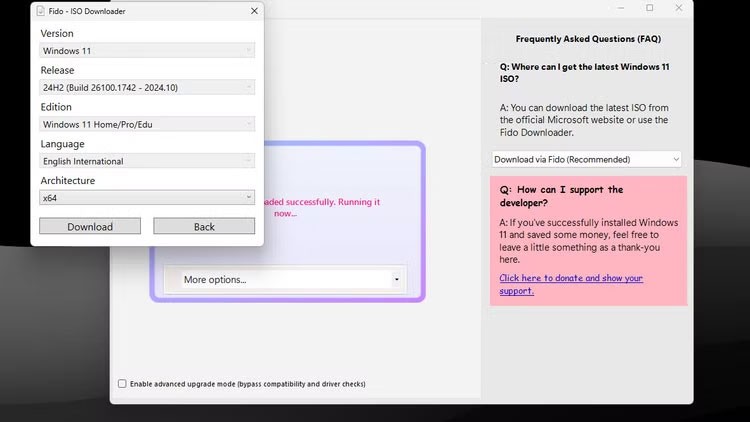Enable advanced upgrade mode checkbox
This screenshot has height=422, width=750.
pos(122,384)
